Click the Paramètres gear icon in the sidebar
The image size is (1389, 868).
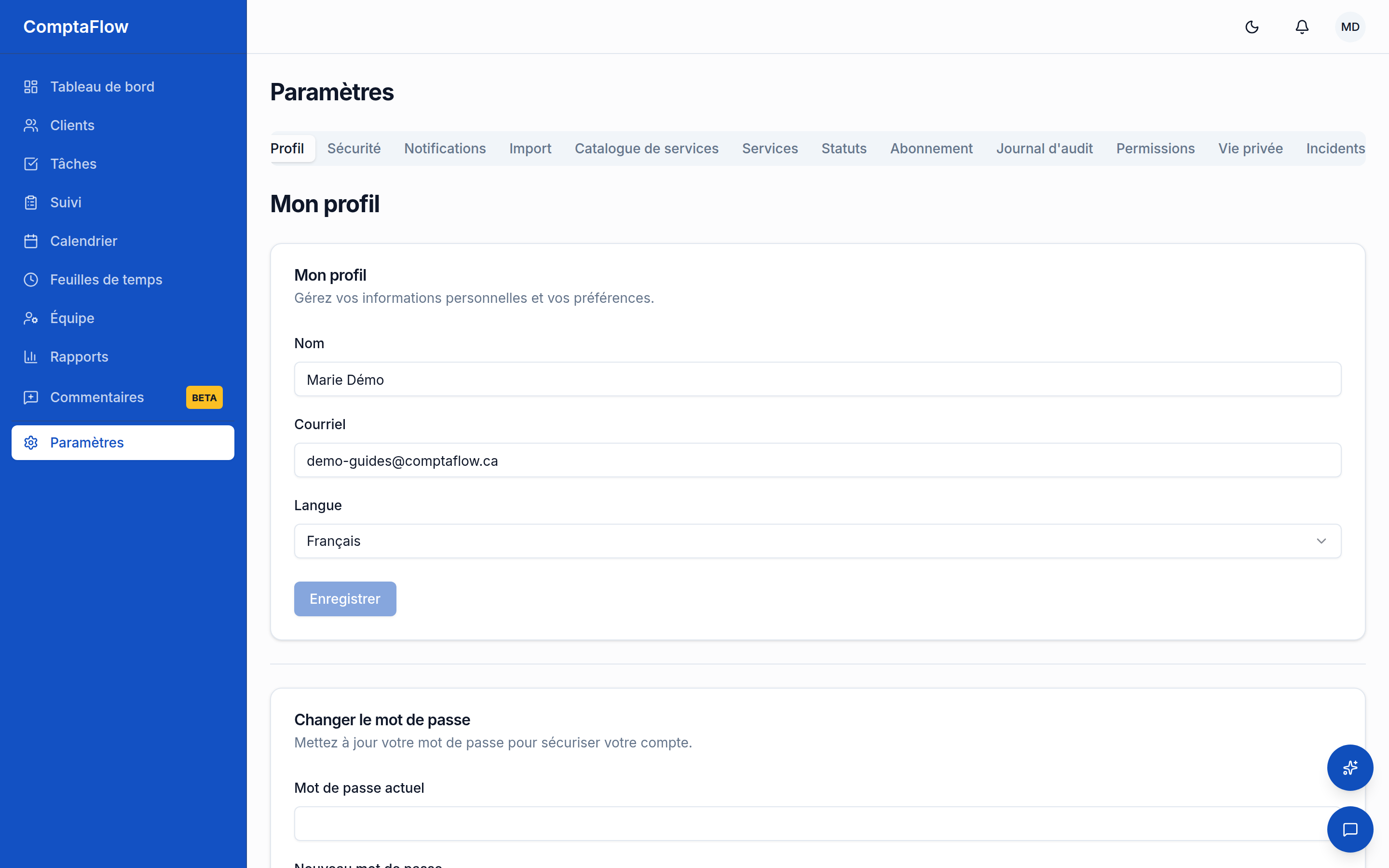31,443
